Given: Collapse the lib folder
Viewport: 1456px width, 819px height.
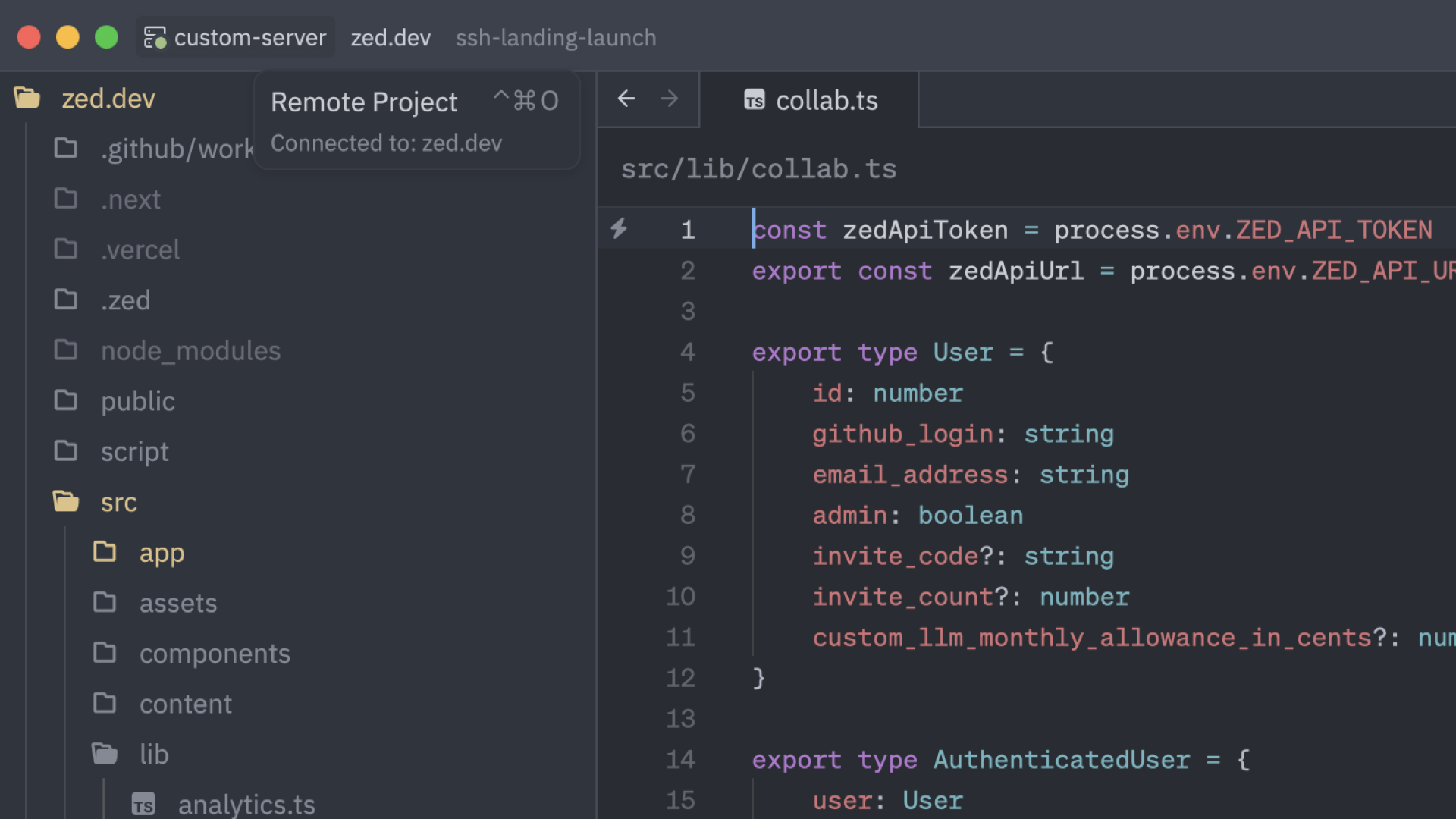Looking at the screenshot, I should coord(154,754).
